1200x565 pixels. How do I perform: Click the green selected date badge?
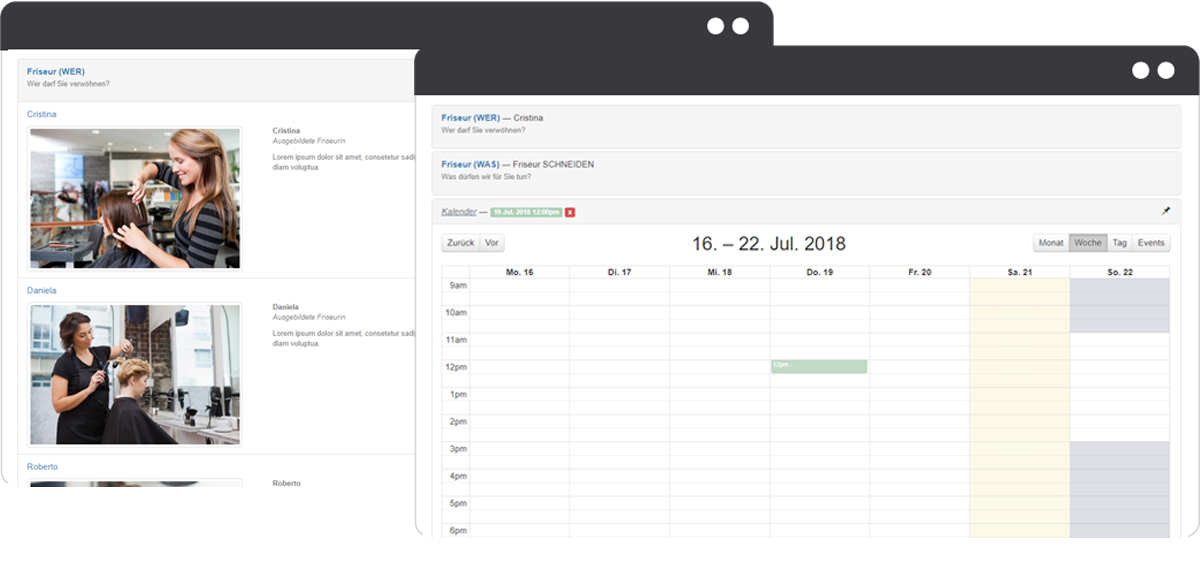tap(526, 212)
